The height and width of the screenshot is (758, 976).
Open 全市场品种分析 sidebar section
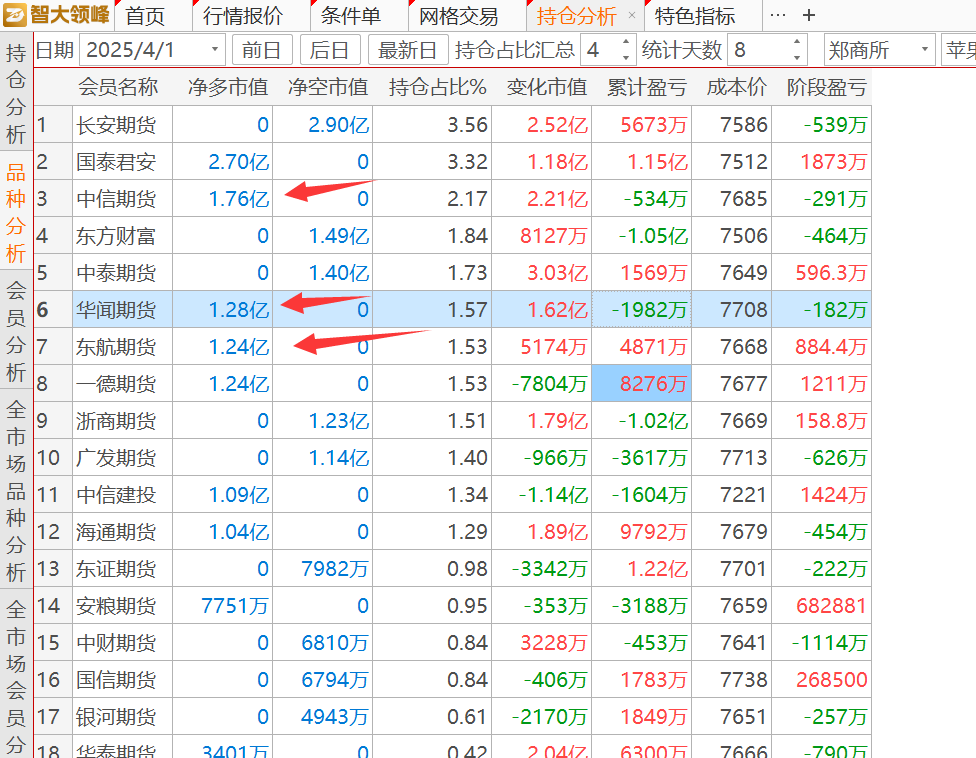tap(16, 491)
